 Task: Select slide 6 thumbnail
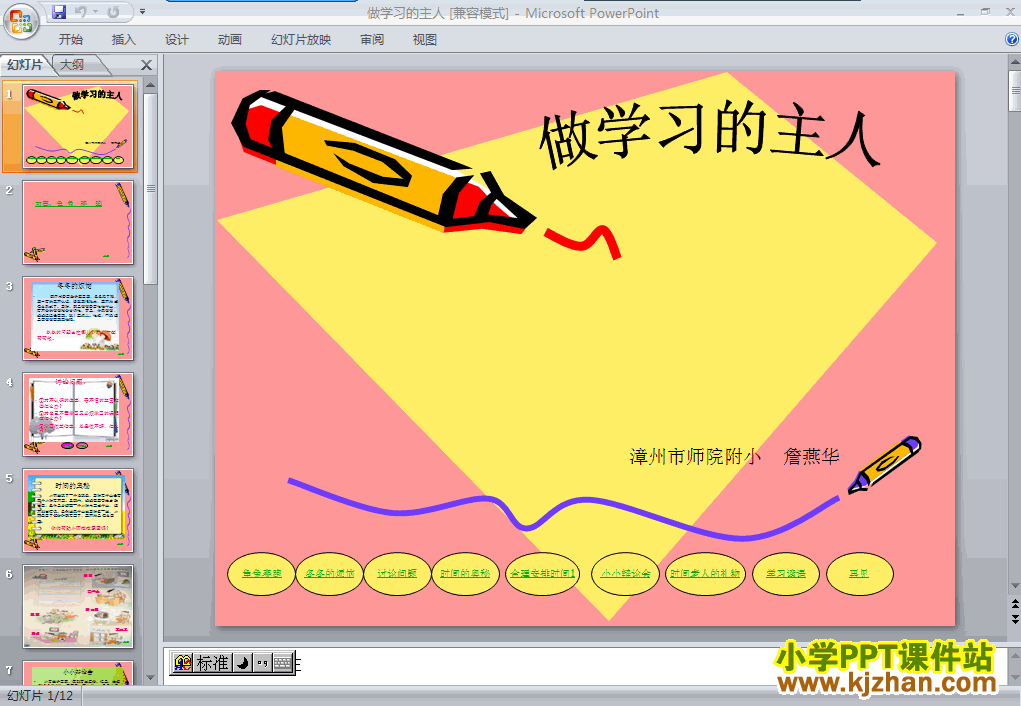[78, 606]
